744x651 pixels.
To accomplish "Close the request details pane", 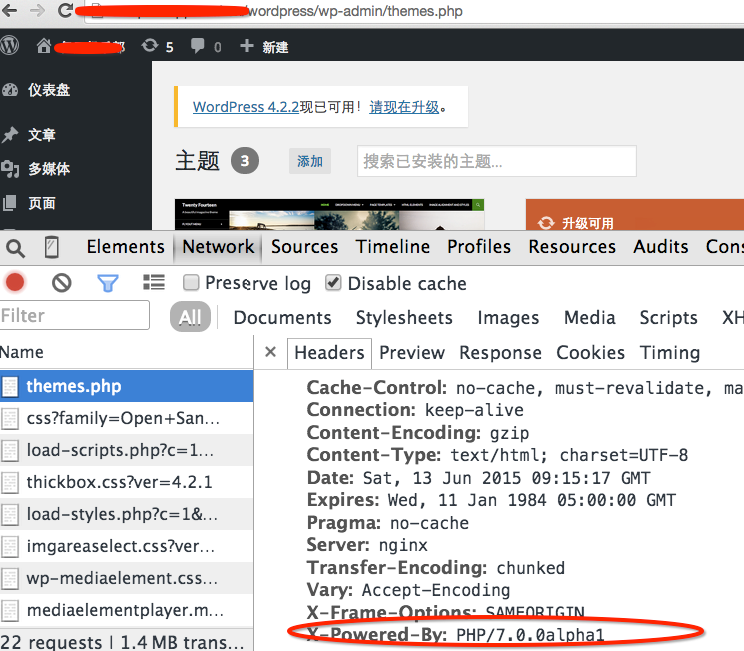I will [270, 353].
